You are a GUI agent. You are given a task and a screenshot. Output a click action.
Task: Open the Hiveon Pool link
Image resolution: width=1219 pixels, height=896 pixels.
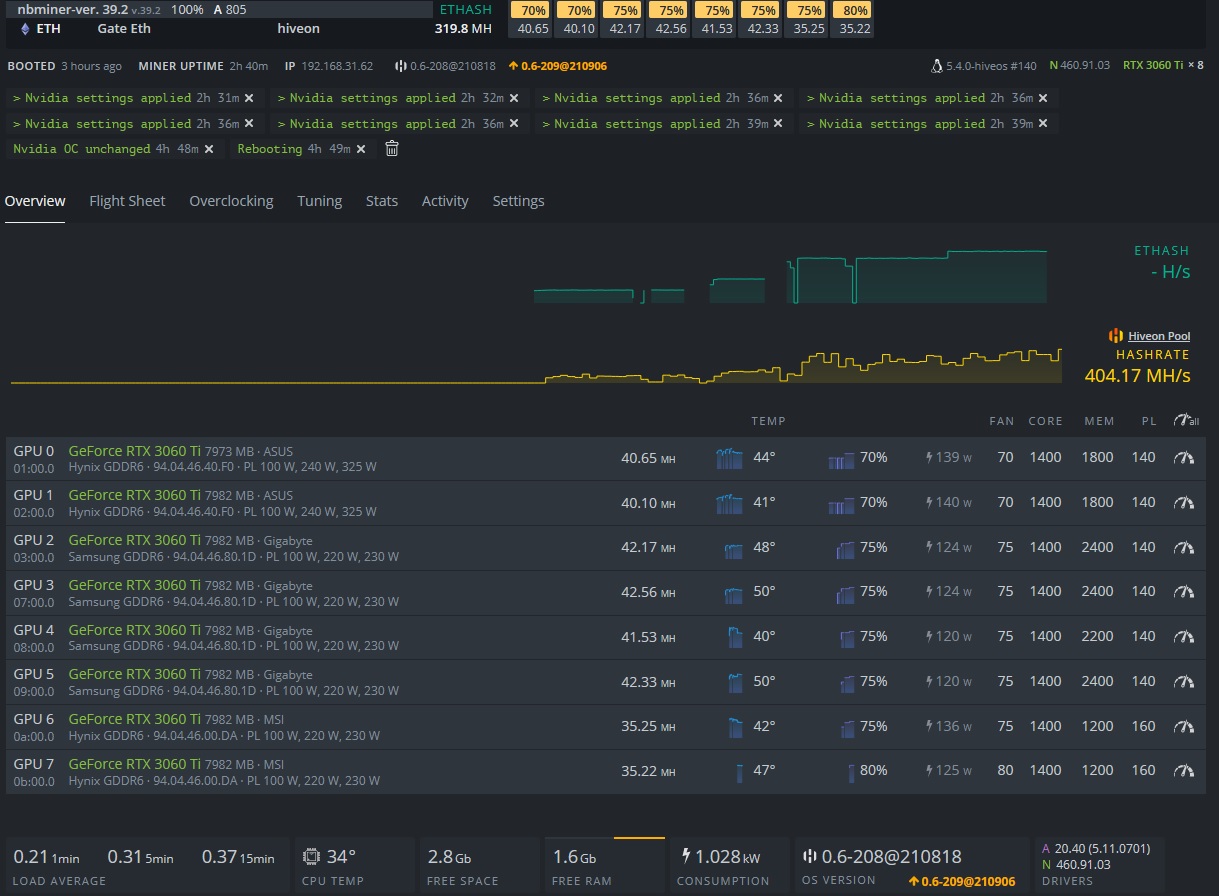click(x=1159, y=336)
